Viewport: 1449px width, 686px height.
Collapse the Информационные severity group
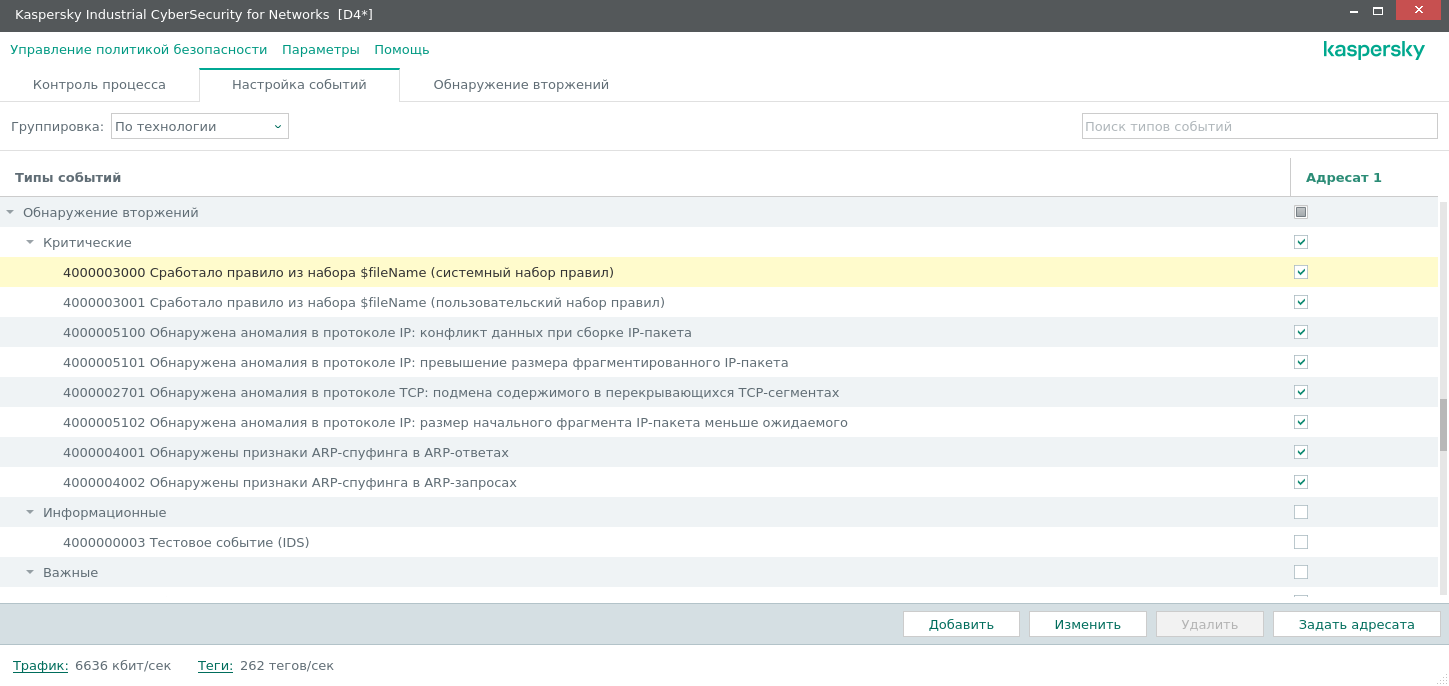coord(30,513)
